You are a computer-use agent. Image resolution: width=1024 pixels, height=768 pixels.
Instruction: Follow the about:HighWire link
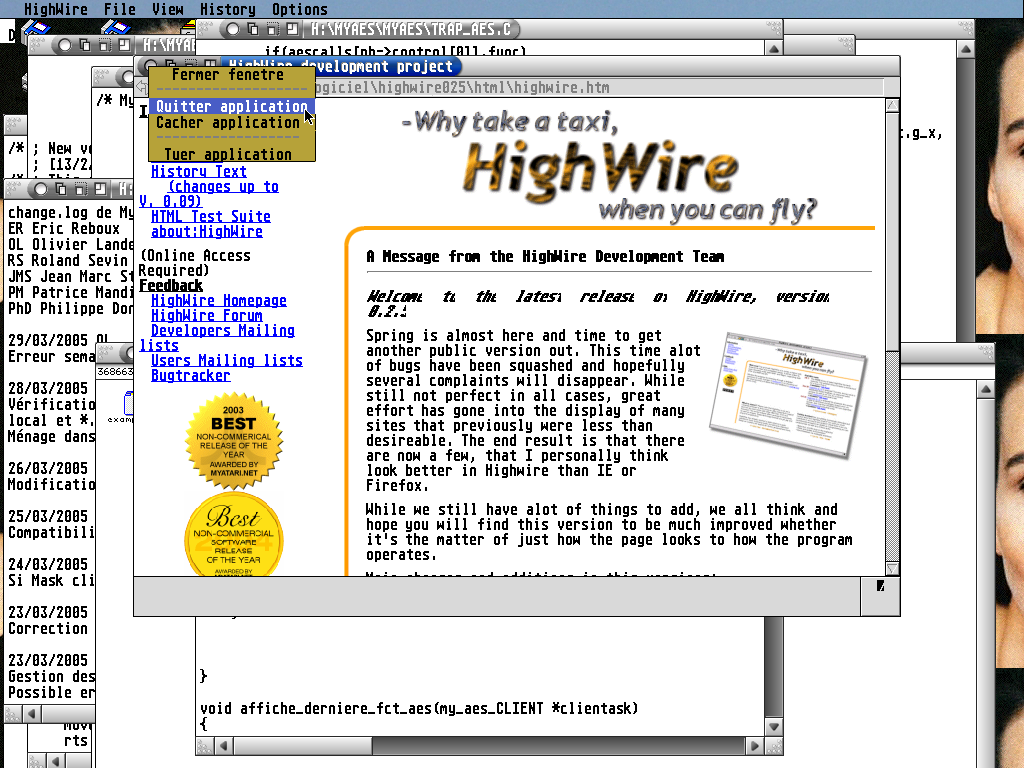[x=206, y=232]
